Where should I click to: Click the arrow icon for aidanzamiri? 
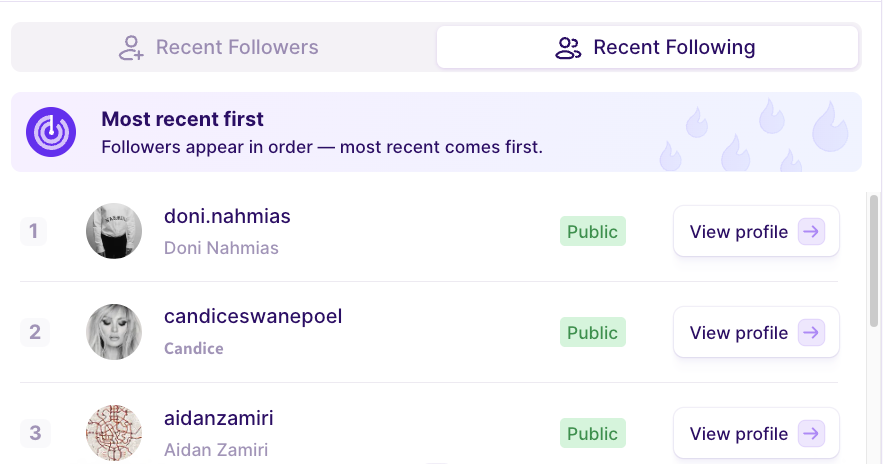click(813, 434)
